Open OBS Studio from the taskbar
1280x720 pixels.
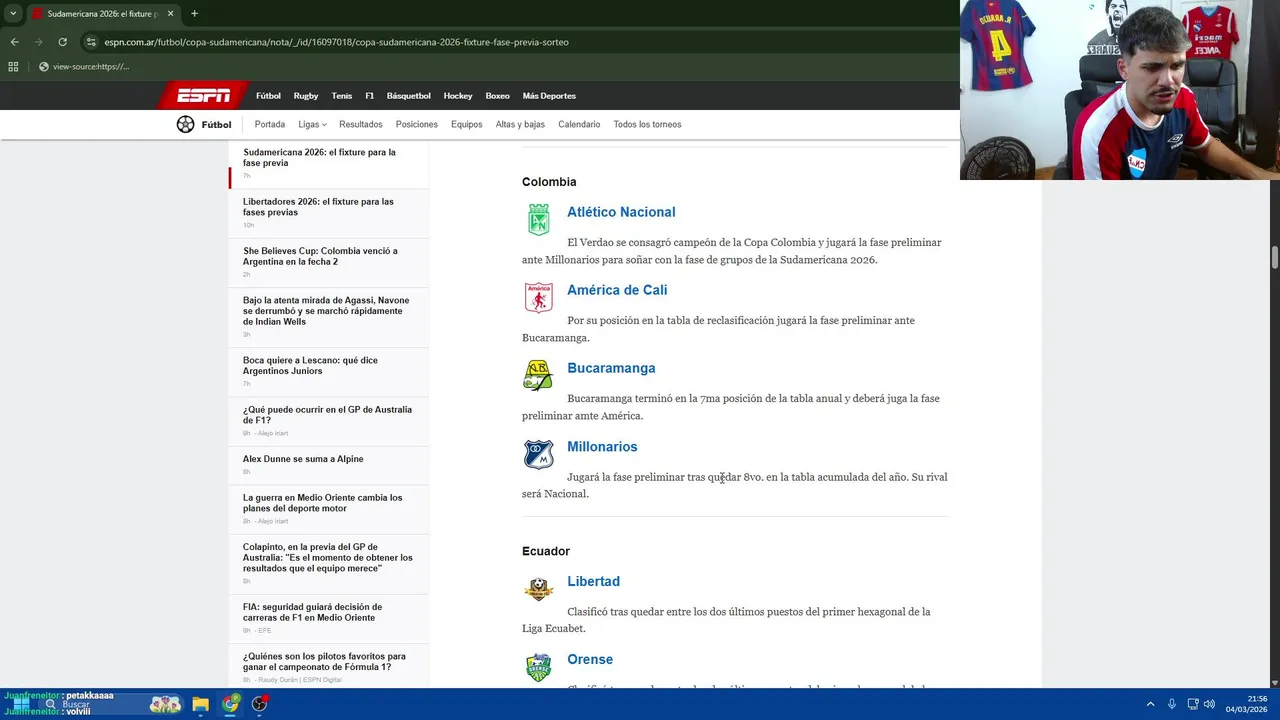pos(260,704)
